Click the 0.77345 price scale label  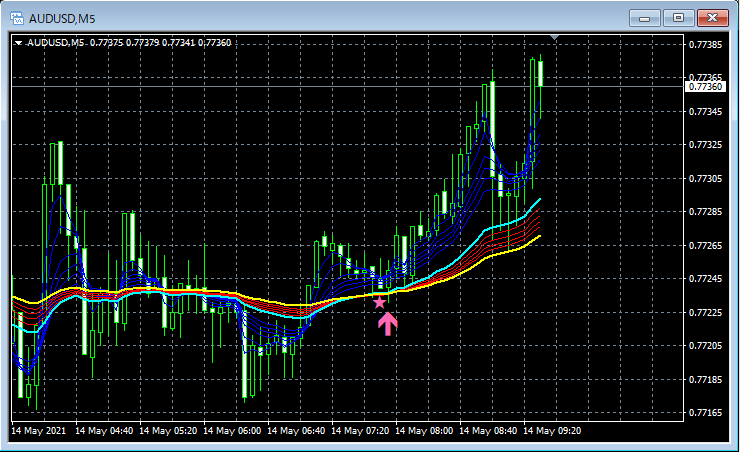pyautogui.click(x=705, y=112)
